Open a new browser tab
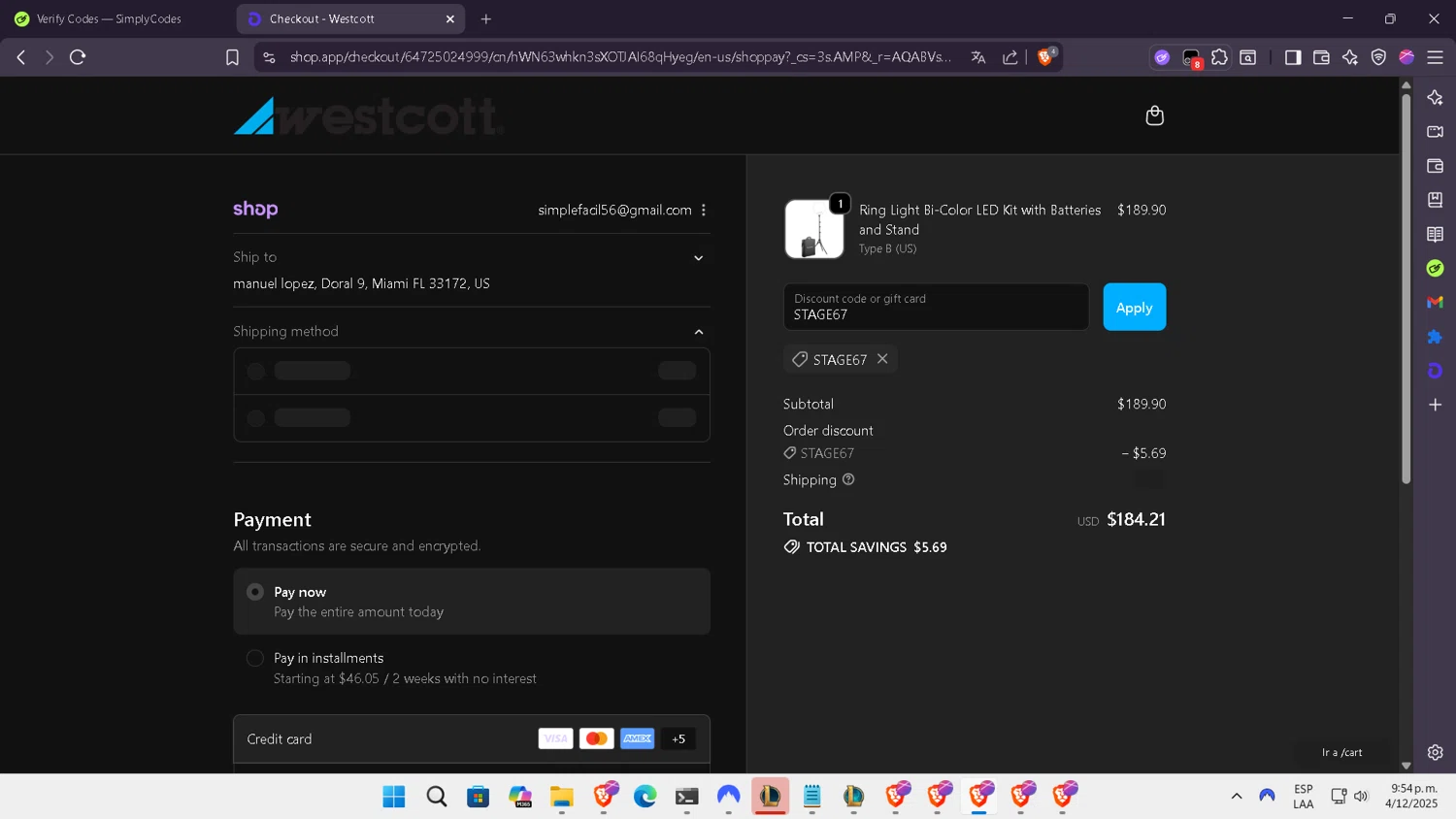Screen dimensions: 1456x819 (486, 18)
